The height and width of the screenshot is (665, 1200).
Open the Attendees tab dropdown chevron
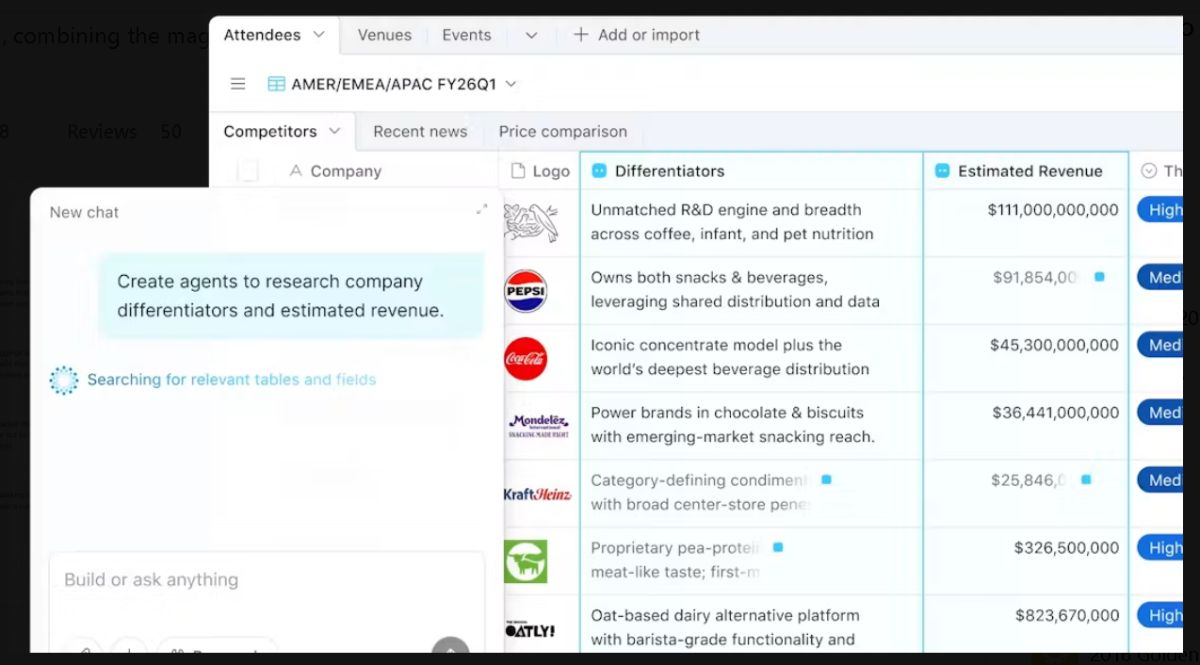(319, 35)
